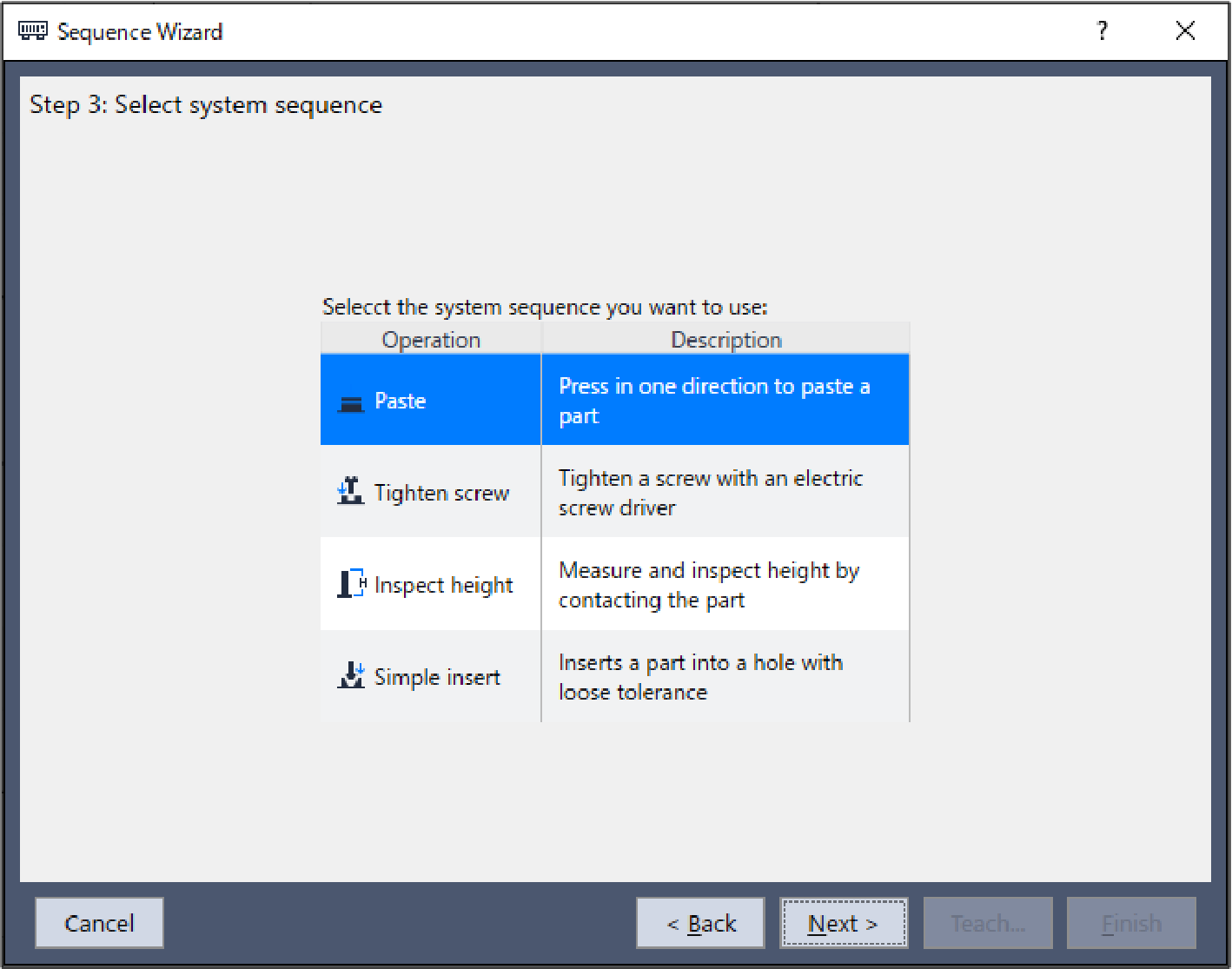The width and height of the screenshot is (1232, 969).
Task: Select the Paste operation label
Action: [x=400, y=402]
